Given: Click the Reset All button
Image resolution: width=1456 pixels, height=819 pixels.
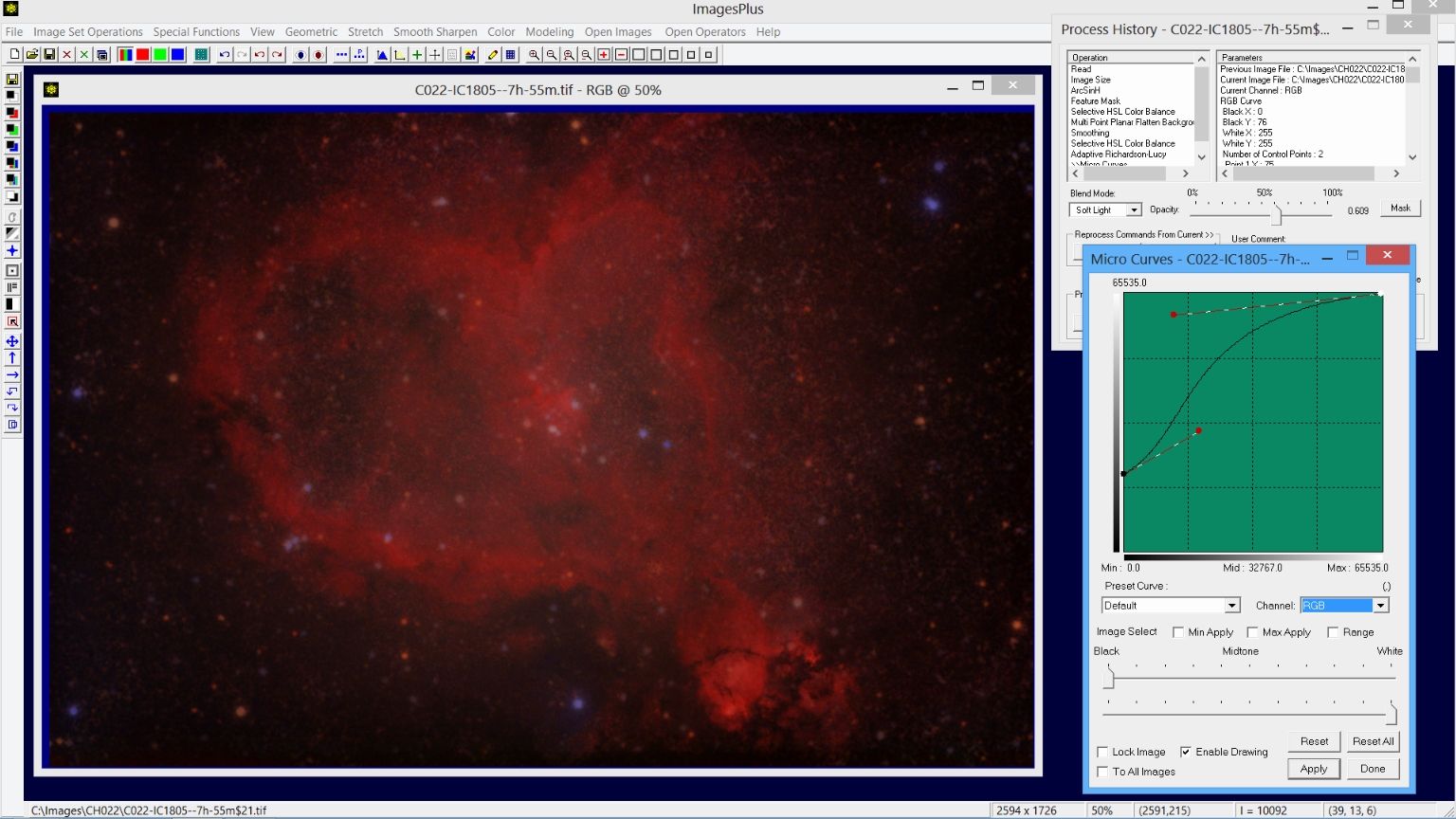Looking at the screenshot, I should (x=1373, y=741).
